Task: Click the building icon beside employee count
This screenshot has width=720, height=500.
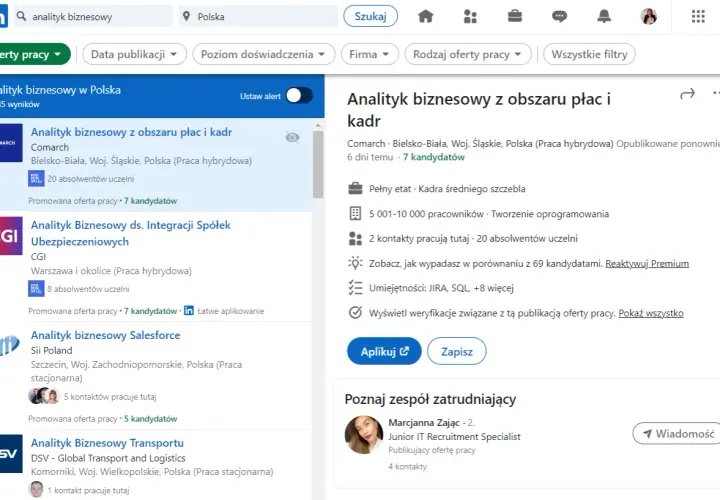Action: click(355, 213)
